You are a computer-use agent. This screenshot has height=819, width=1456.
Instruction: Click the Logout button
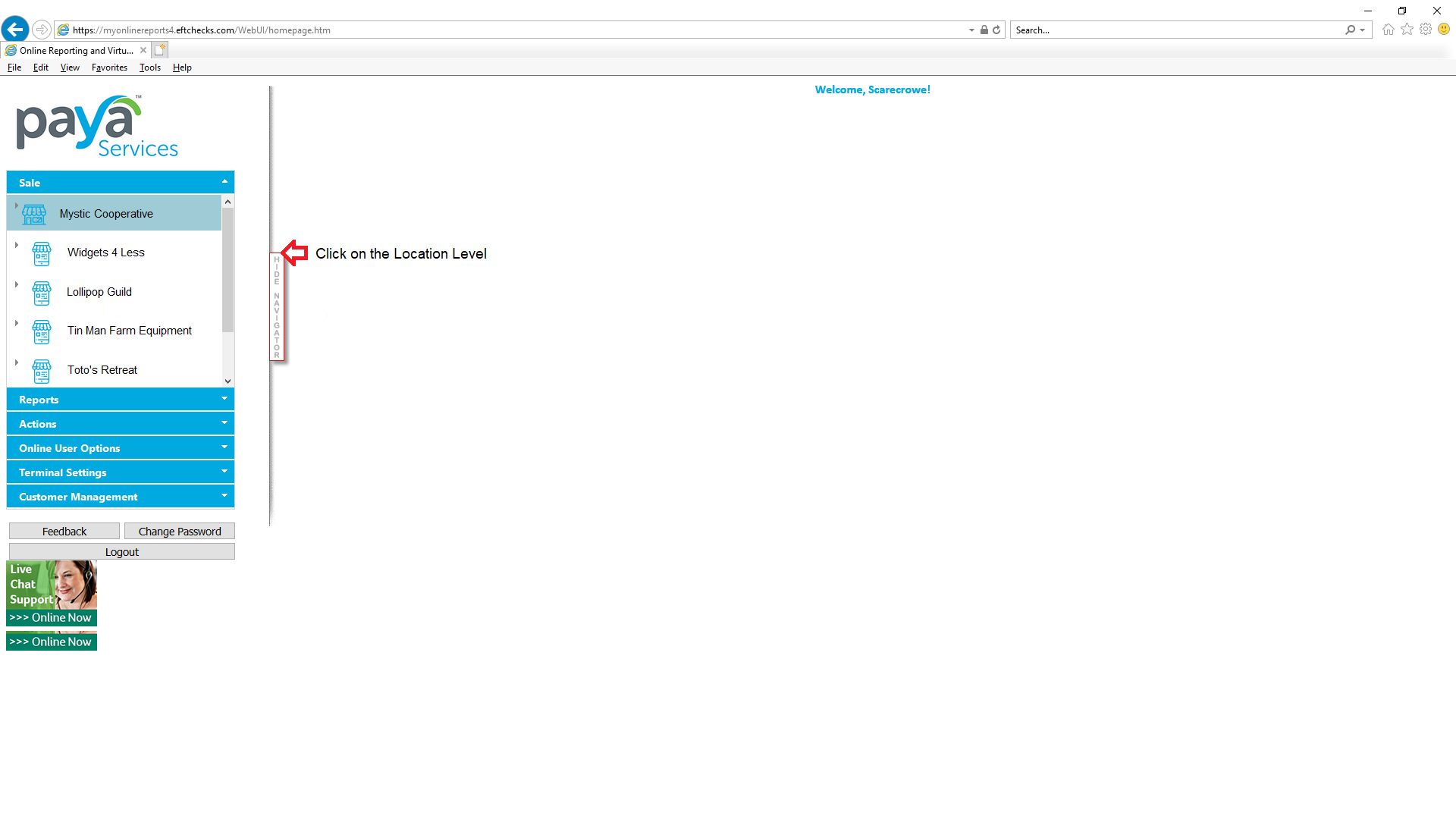[x=121, y=552]
